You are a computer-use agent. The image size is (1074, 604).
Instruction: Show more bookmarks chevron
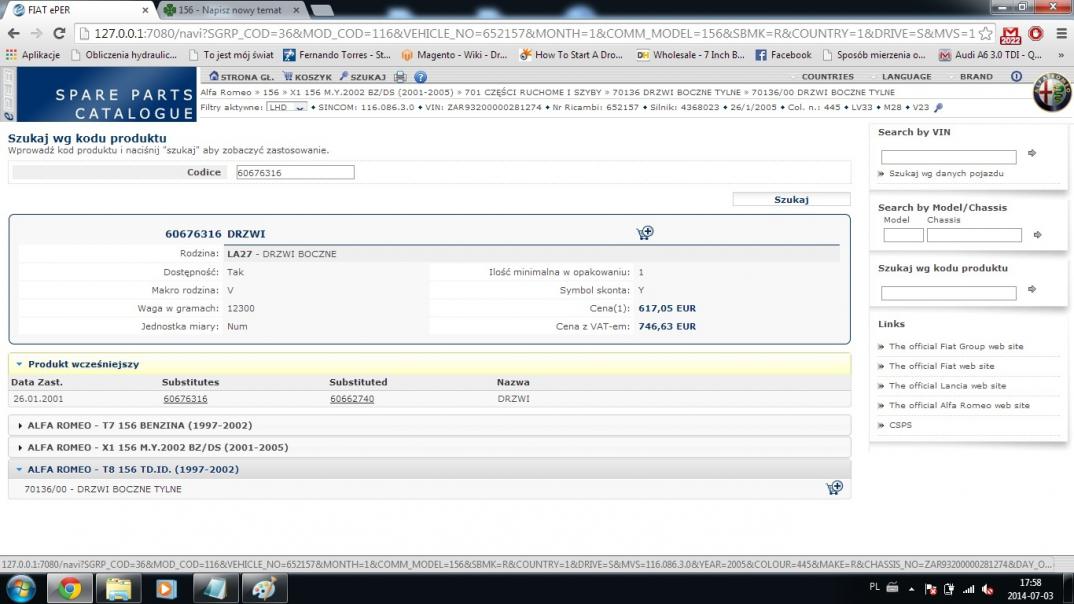(1061, 55)
